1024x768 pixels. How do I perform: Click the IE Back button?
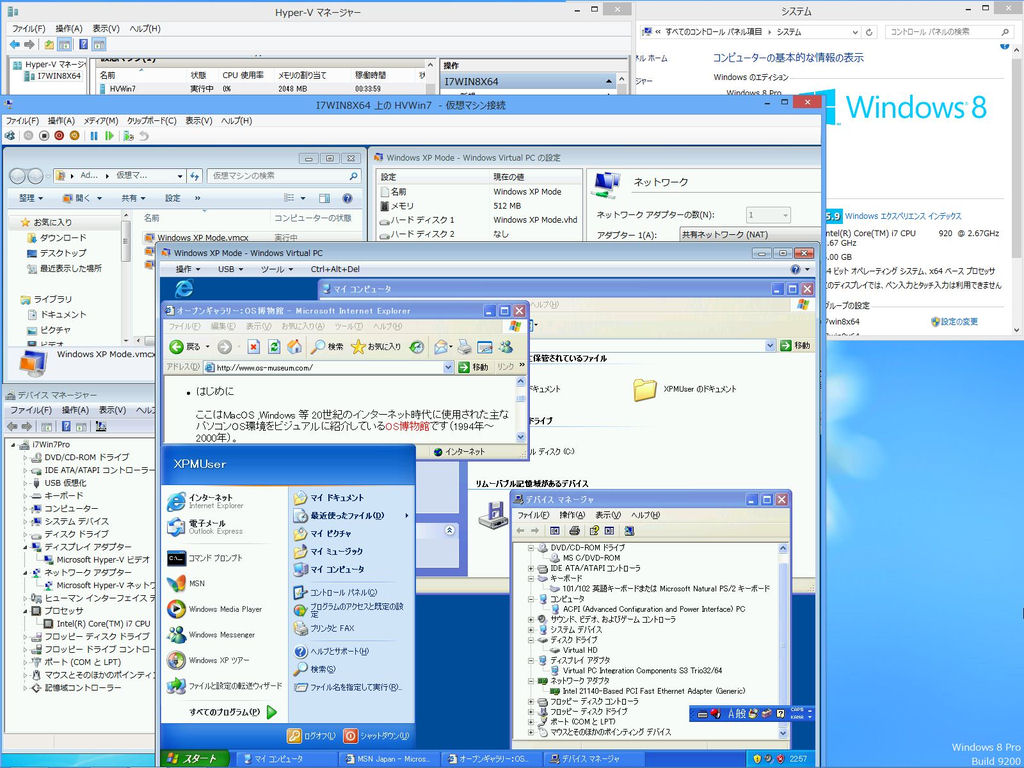[x=185, y=347]
